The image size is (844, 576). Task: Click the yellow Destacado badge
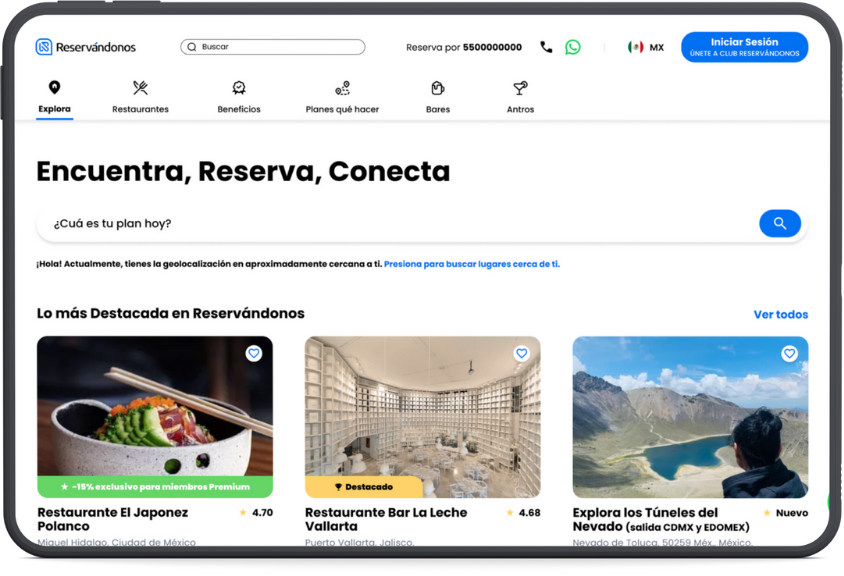coord(364,487)
